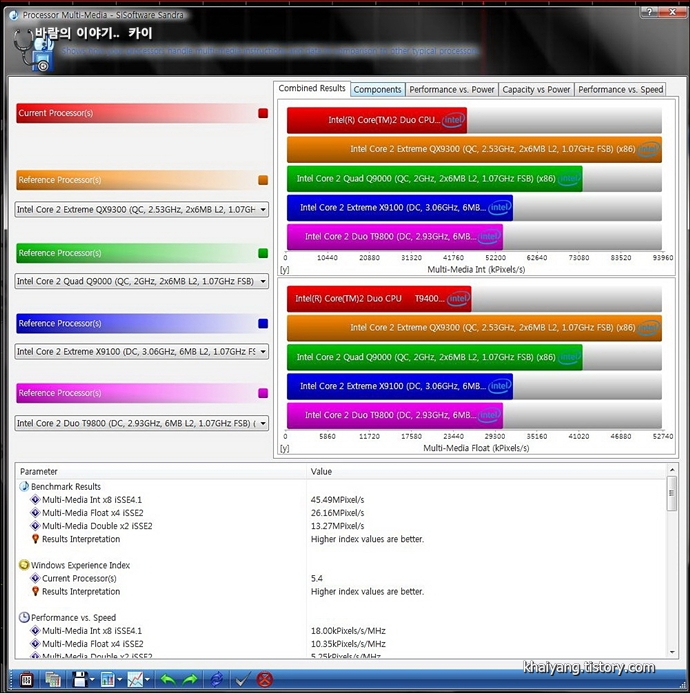The height and width of the screenshot is (693, 690).
Task: Open the save icon's dropdown arrow
Action: pos(92,680)
